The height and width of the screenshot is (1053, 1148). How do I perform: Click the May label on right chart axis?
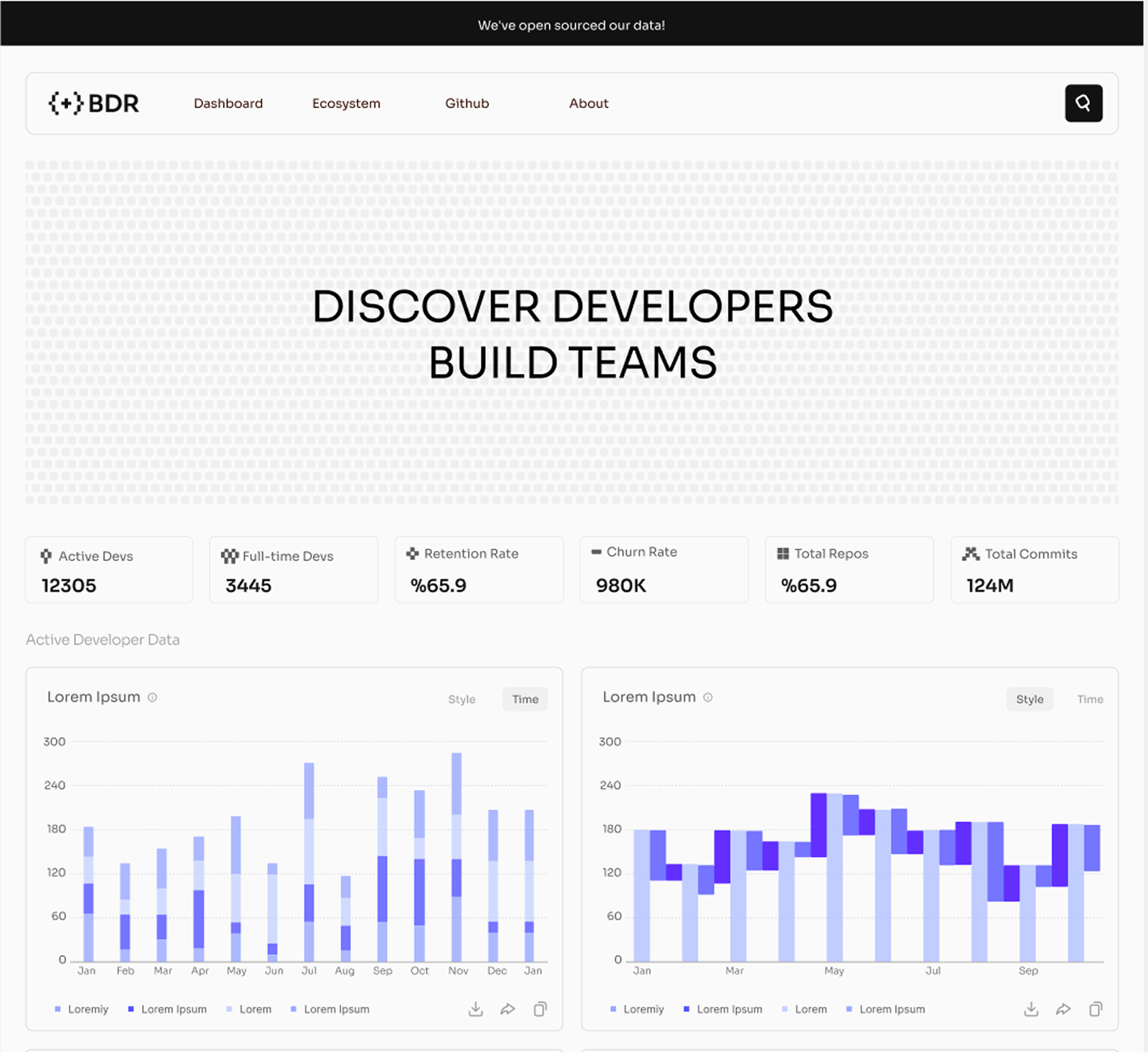click(x=834, y=971)
